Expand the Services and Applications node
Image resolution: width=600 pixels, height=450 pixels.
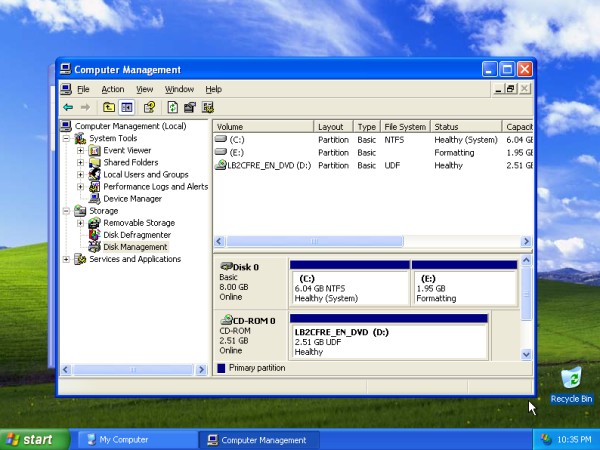click(x=66, y=259)
